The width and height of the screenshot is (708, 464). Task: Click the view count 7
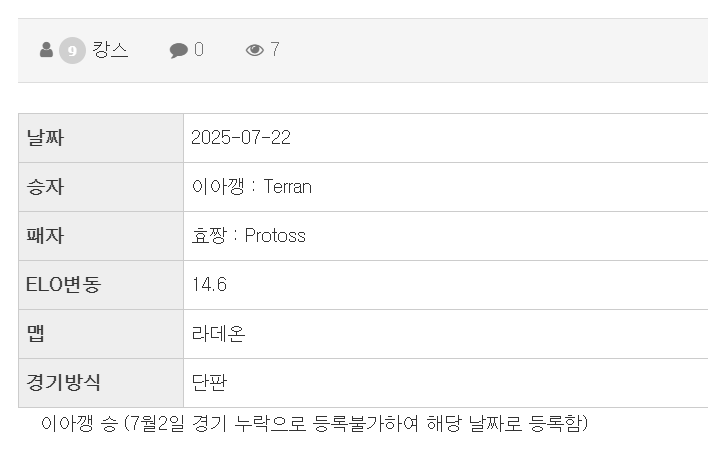pyautogui.click(x=275, y=49)
